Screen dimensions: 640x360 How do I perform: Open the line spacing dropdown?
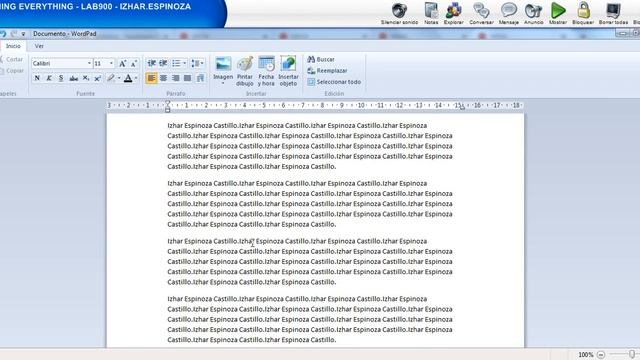[198, 63]
